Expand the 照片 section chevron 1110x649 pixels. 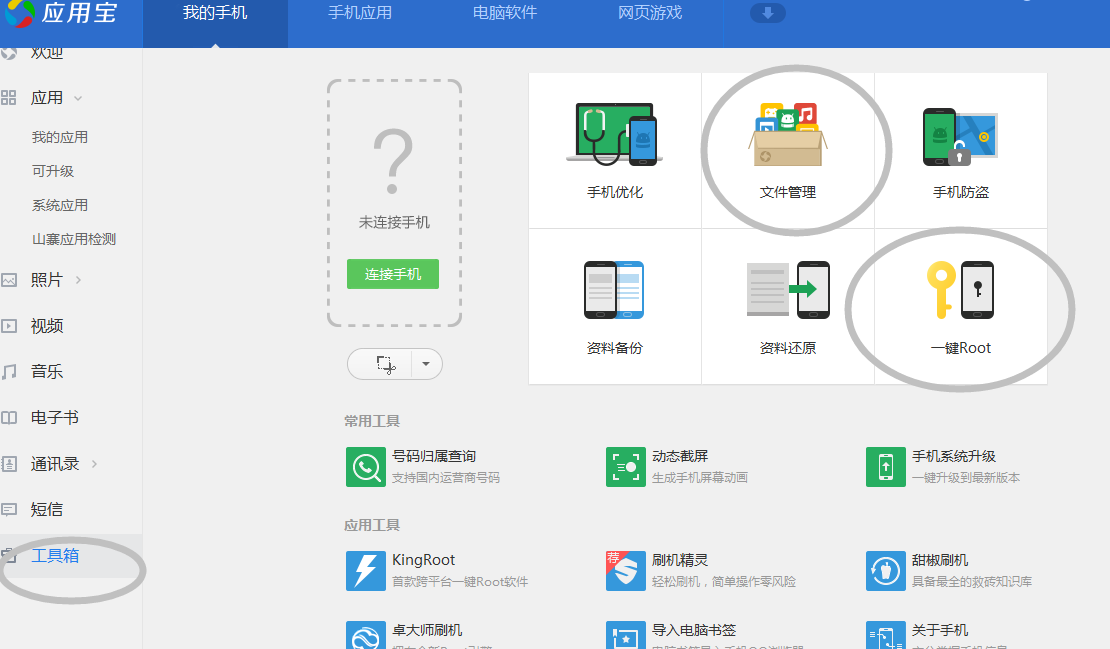pyautogui.click(x=78, y=280)
